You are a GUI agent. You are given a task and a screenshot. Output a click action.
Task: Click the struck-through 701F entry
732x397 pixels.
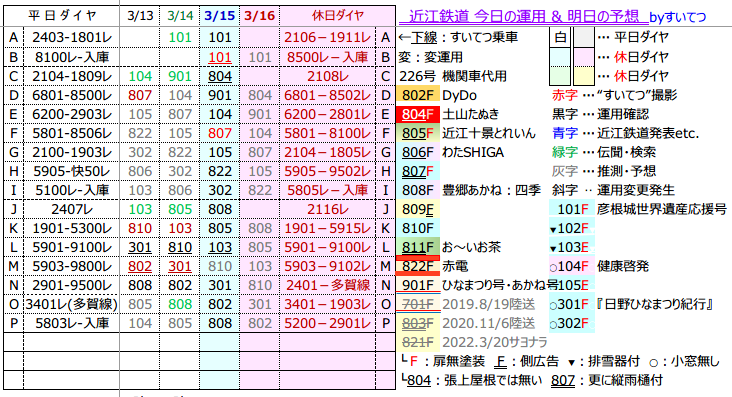(418, 305)
